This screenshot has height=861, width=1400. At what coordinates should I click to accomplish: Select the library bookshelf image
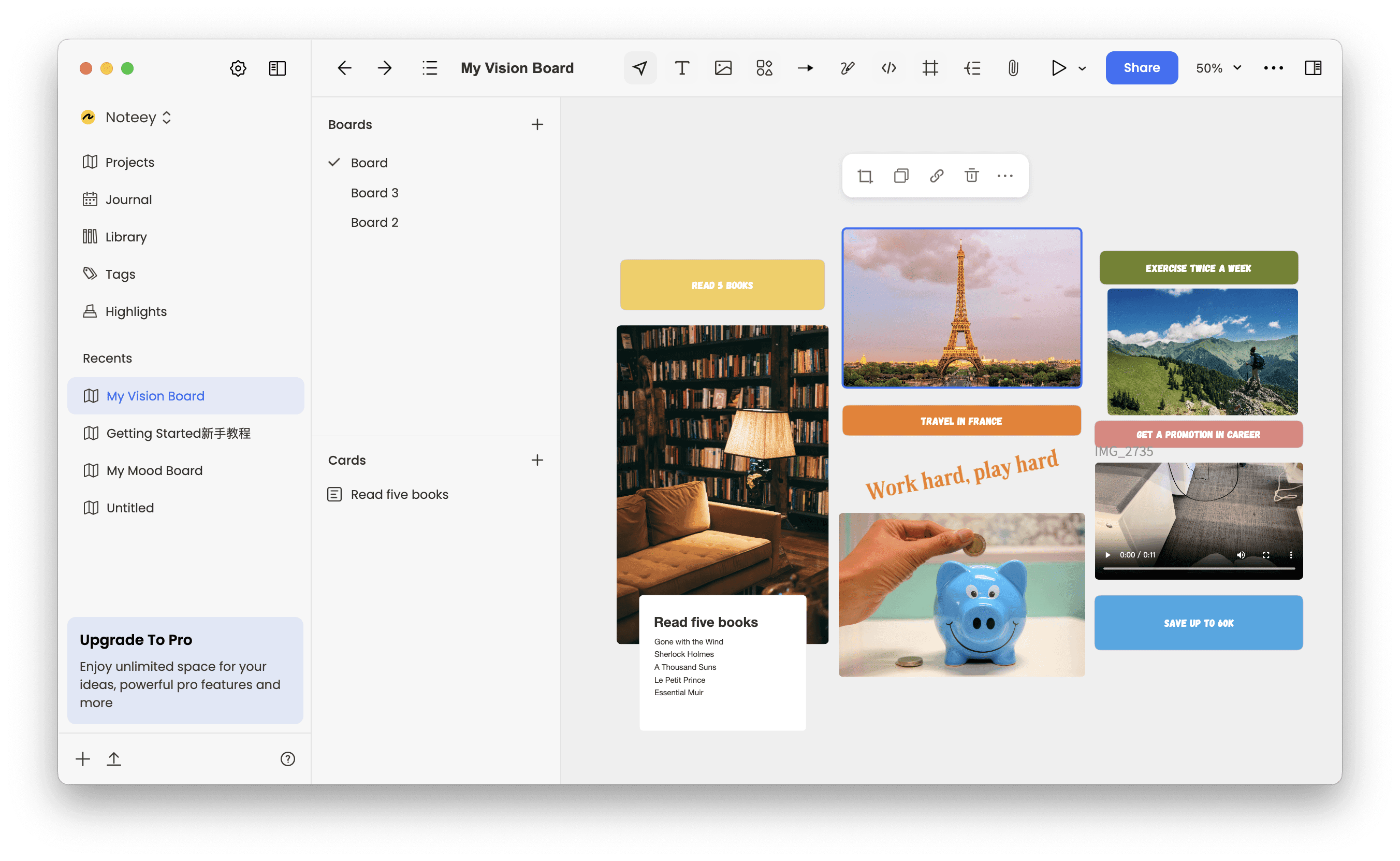coord(722,461)
